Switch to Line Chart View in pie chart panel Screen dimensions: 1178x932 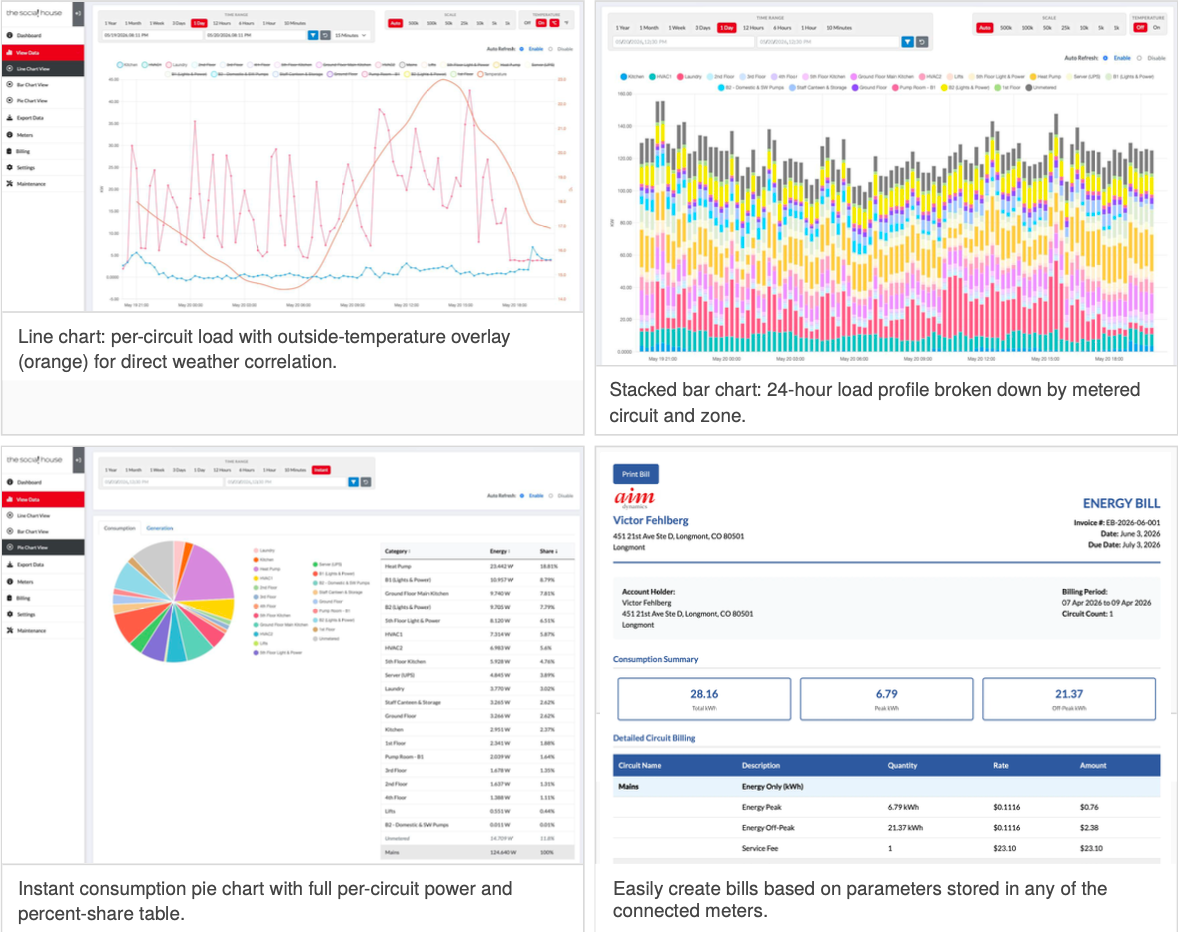[x=43, y=515]
